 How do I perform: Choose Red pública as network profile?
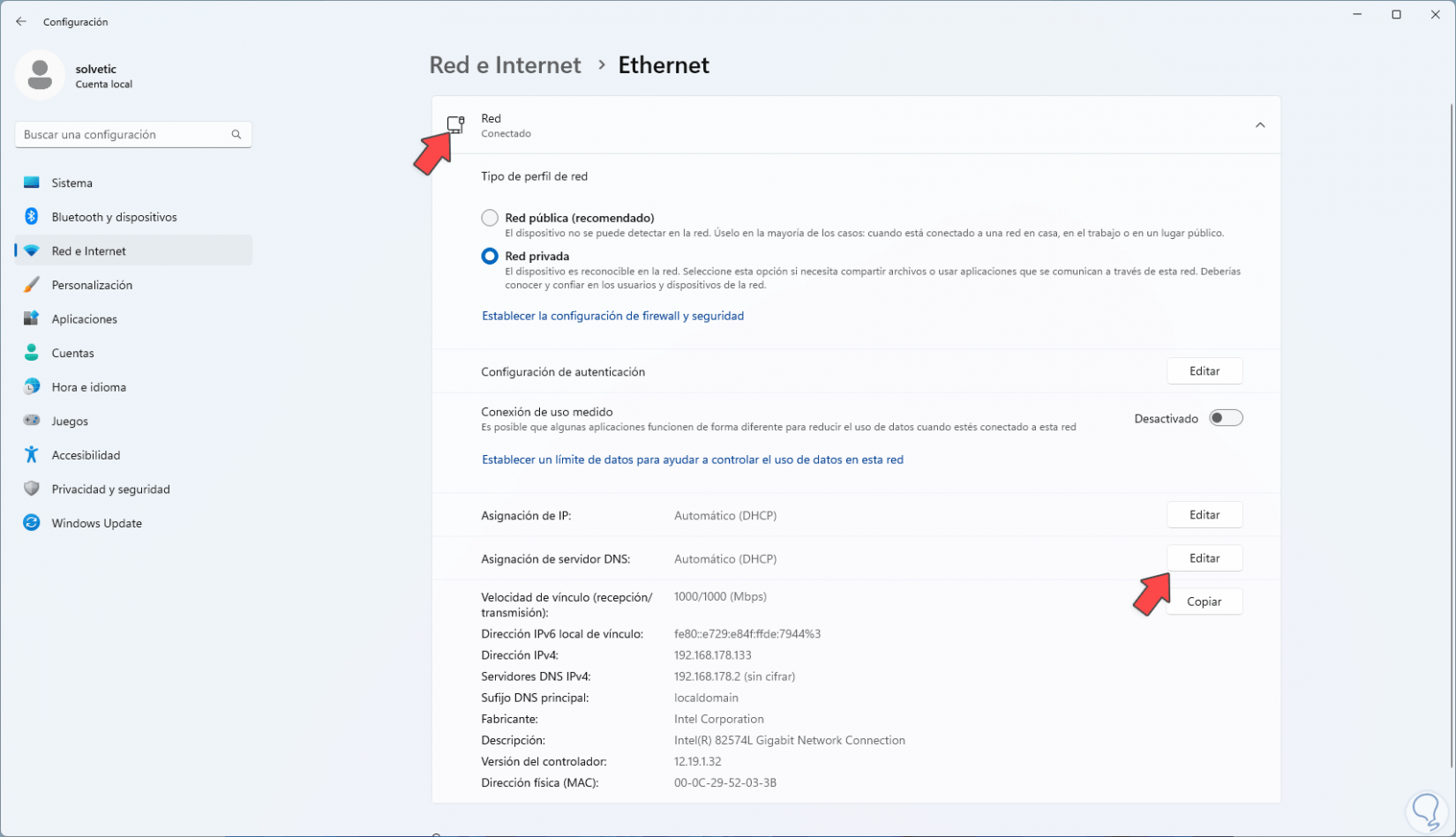(x=489, y=217)
